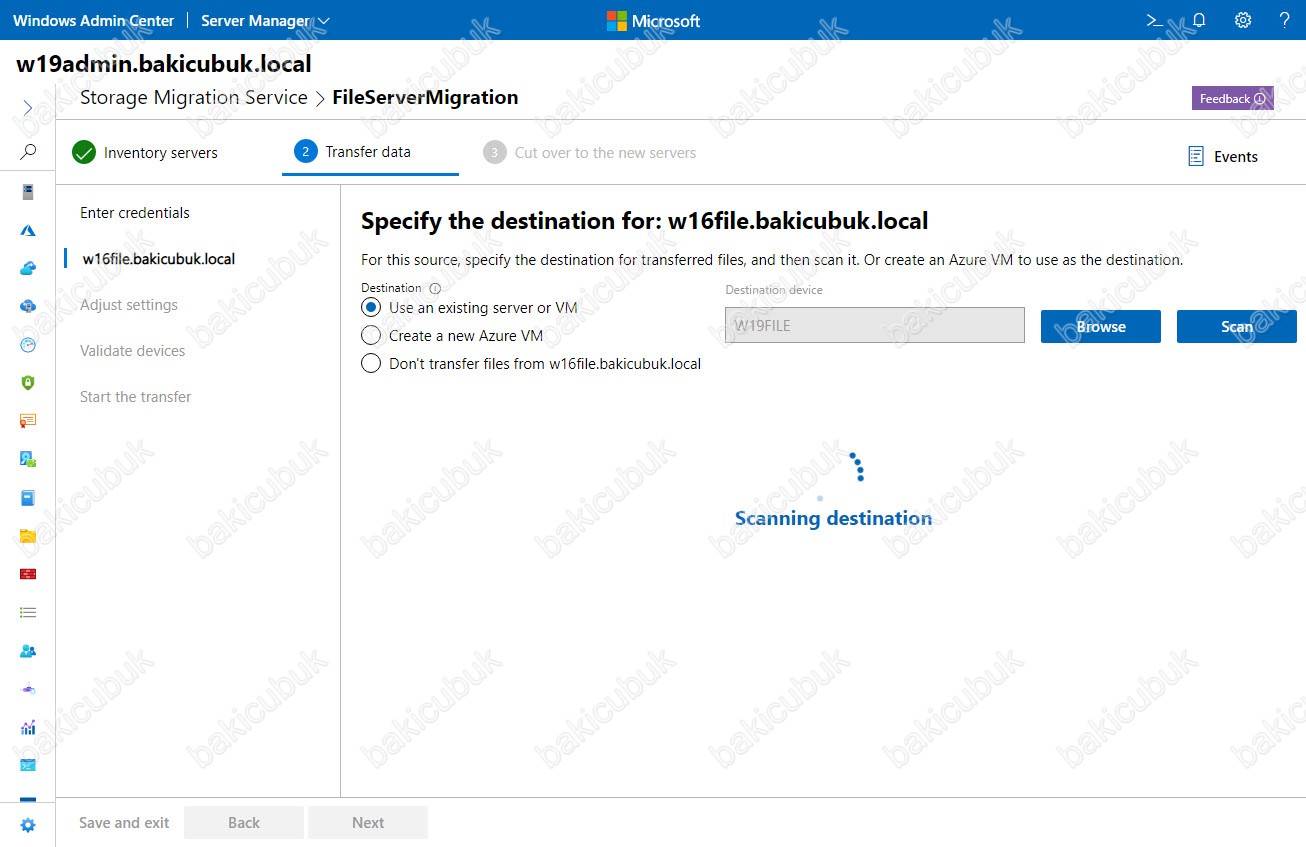Screen dimensions: 1306x847
Task: Click the Scan button
Action: (x=1237, y=327)
